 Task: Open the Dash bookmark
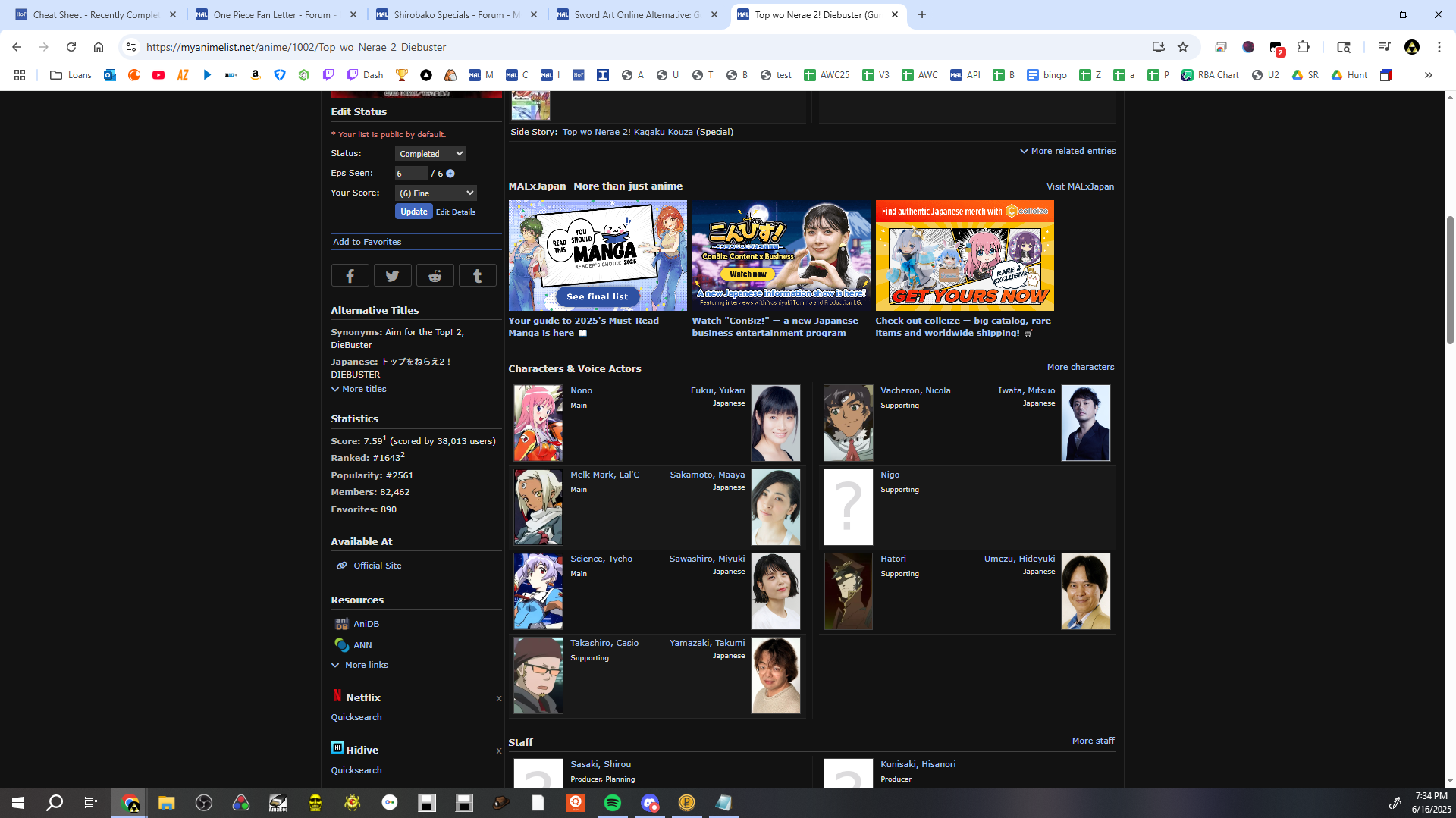(x=365, y=75)
